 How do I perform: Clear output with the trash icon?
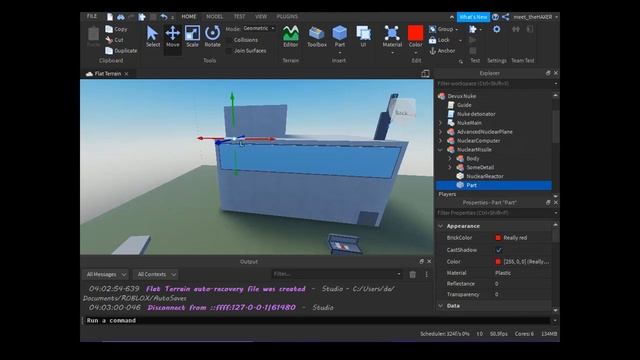tap(413, 274)
